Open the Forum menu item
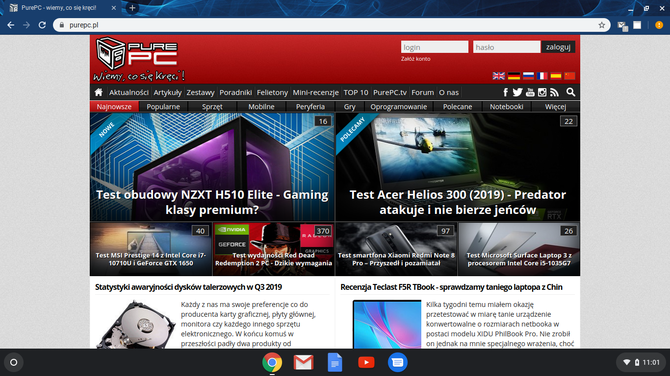The height and width of the screenshot is (376, 670). [x=423, y=92]
